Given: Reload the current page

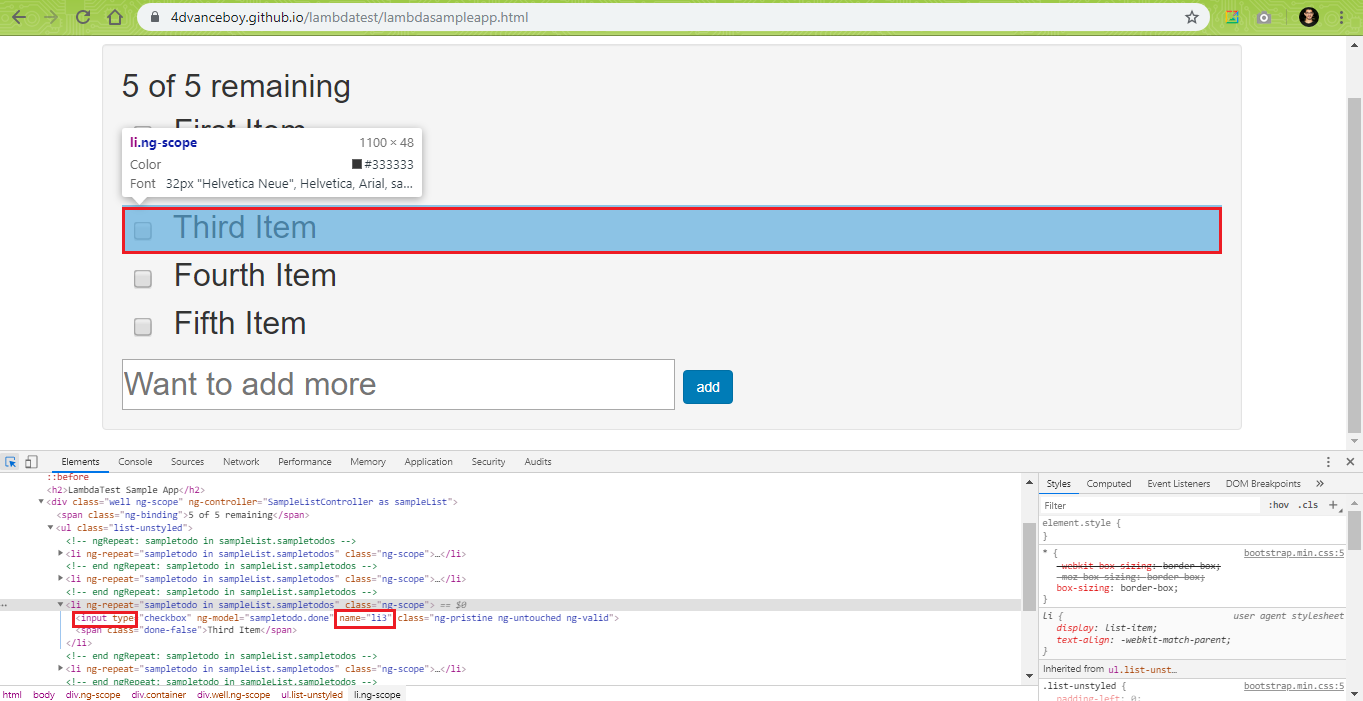Looking at the screenshot, I should (x=83, y=17).
